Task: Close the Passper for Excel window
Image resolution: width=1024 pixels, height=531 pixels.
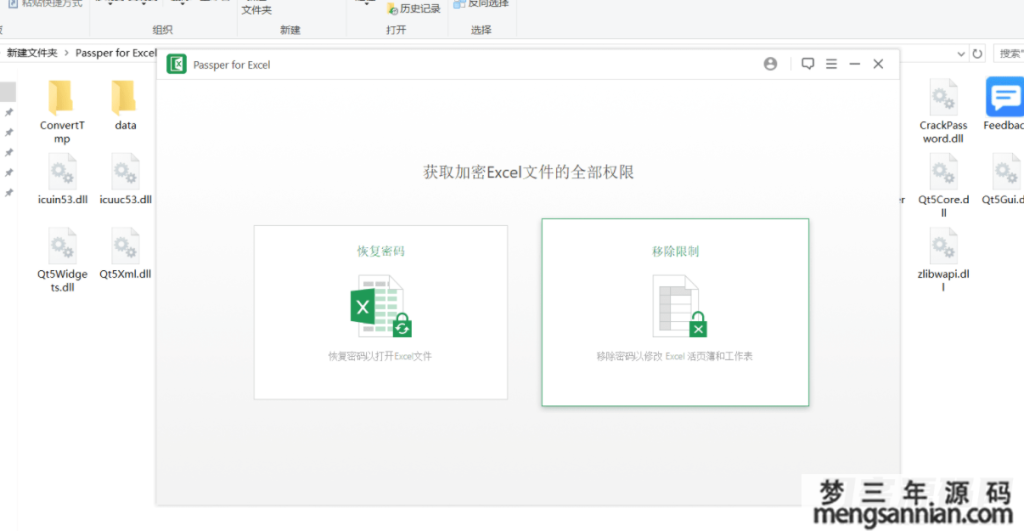Action: point(878,64)
